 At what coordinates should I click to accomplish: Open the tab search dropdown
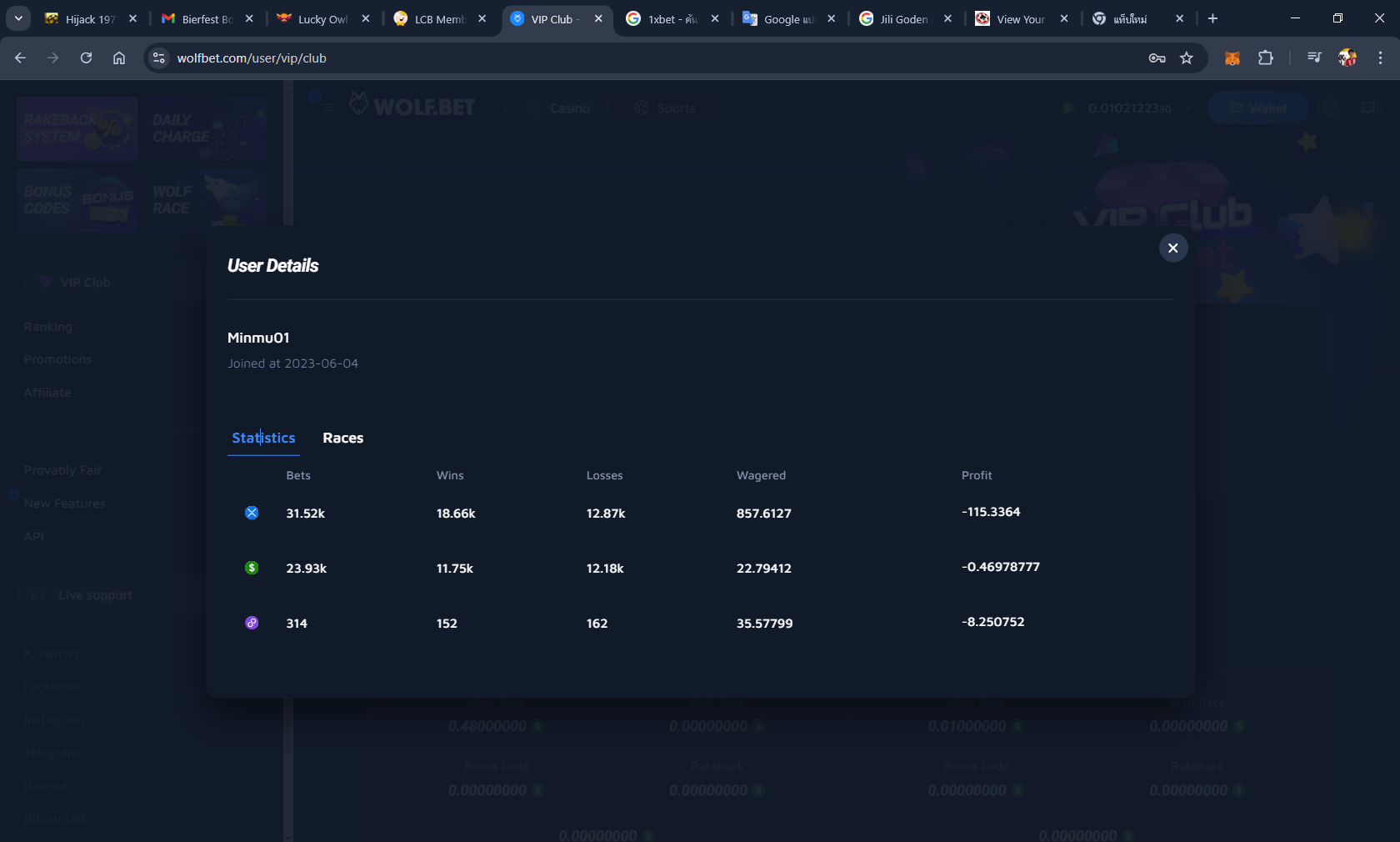18,18
